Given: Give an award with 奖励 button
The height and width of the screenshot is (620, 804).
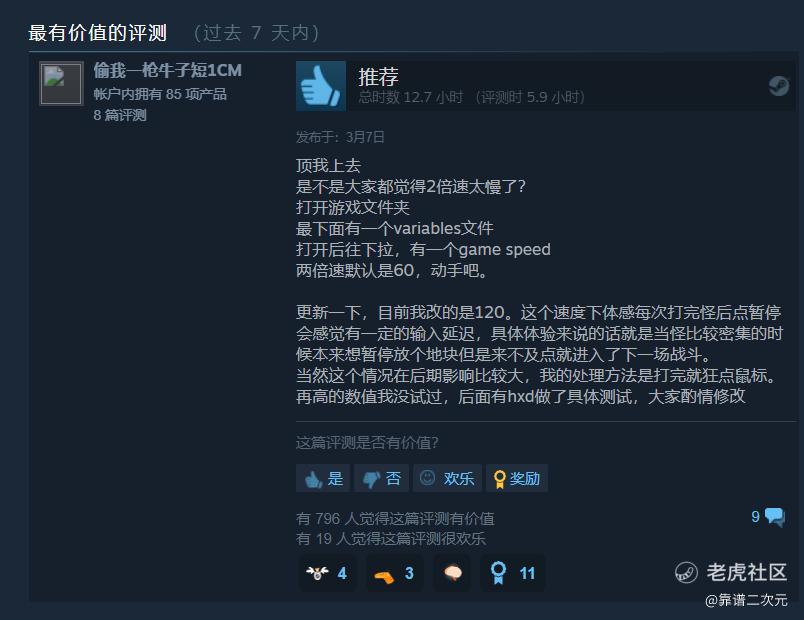Looking at the screenshot, I should pyautogui.click(x=517, y=478).
